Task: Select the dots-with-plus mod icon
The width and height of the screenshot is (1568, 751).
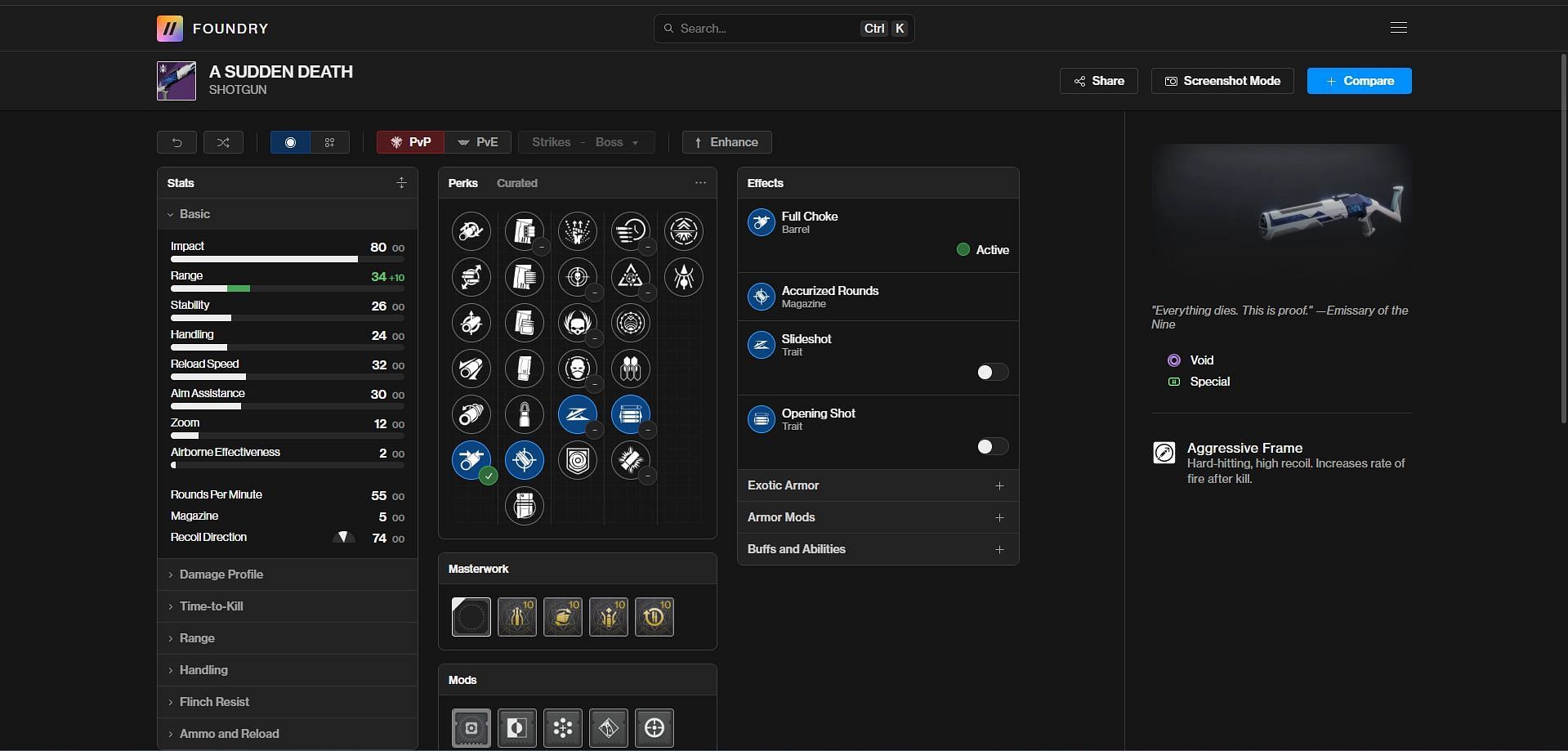Action: coord(563,728)
